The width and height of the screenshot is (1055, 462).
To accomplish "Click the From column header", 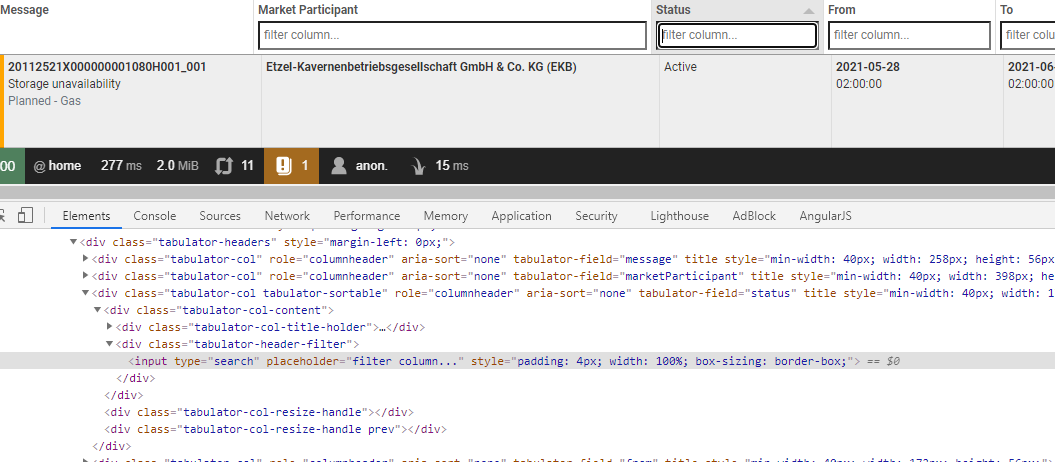I will pos(842,10).
